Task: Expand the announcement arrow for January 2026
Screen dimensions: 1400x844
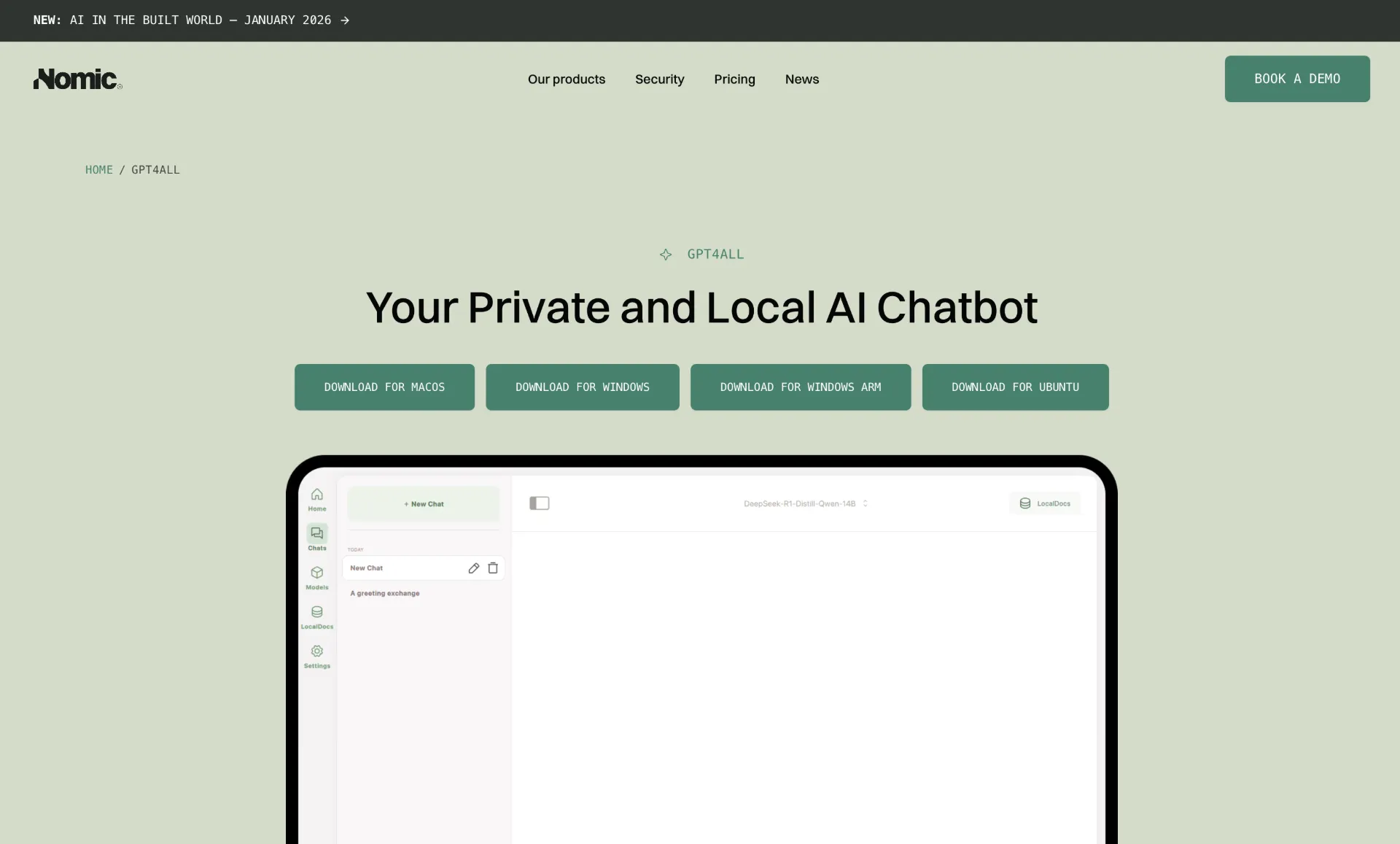Action: (x=344, y=20)
